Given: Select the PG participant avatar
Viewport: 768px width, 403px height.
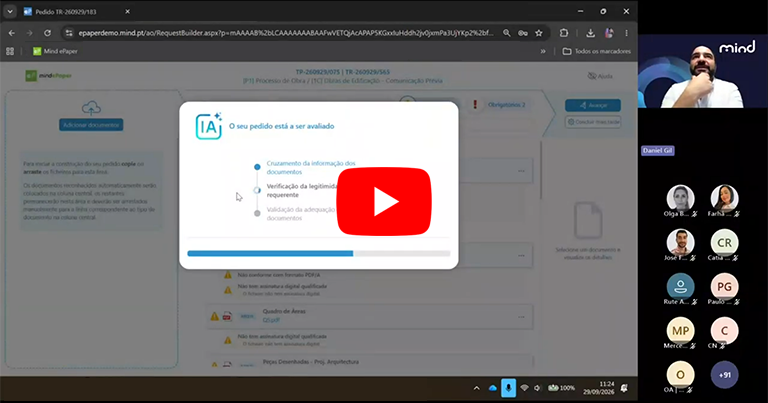Looking at the screenshot, I should click(724, 286).
